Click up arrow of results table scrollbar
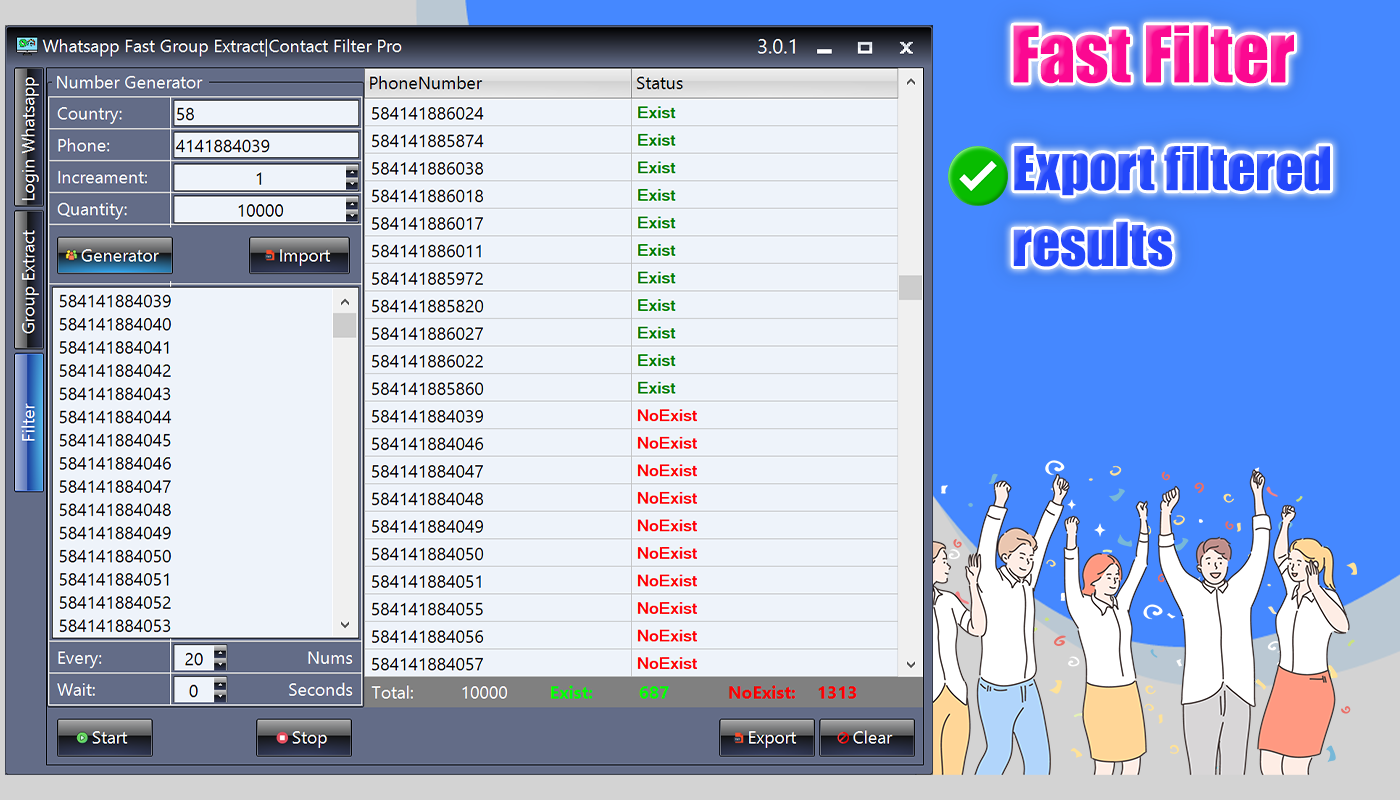1400x800 pixels. (910, 83)
